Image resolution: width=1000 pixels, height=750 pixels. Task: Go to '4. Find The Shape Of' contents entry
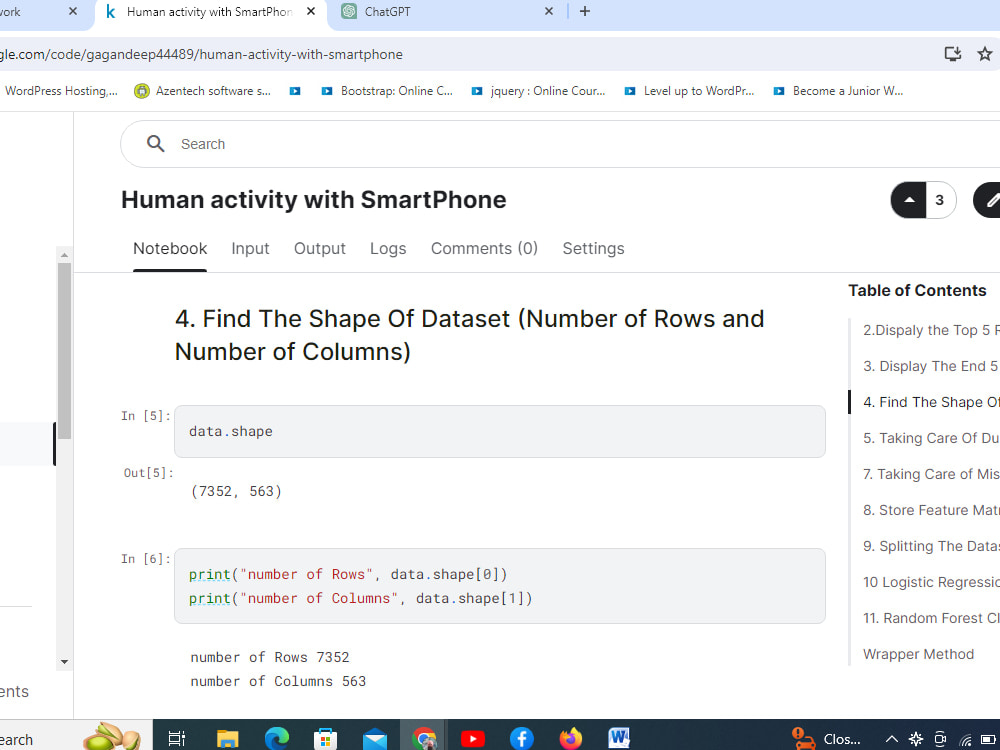[930, 402]
